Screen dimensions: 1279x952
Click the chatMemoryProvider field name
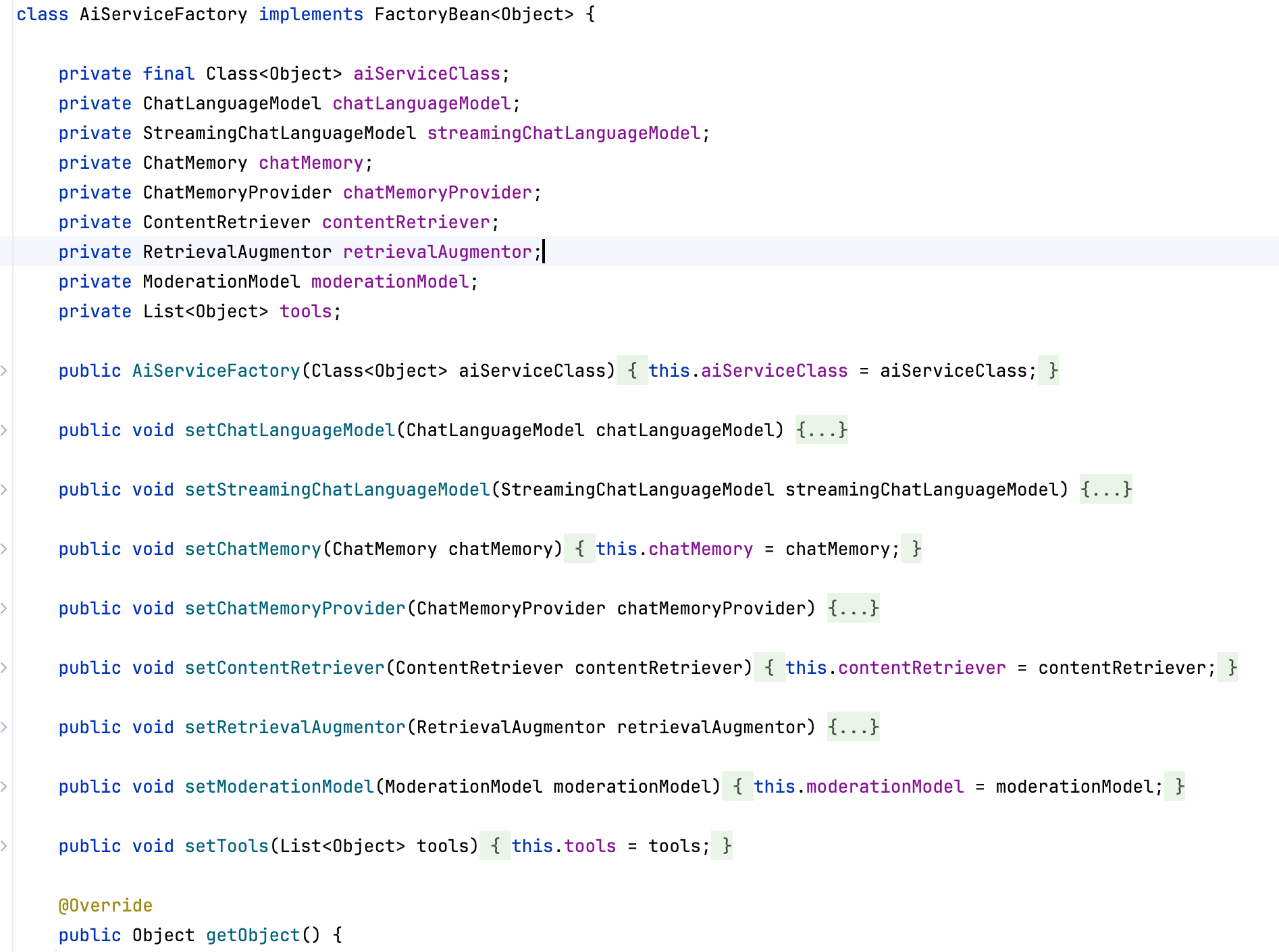[x=438, y=192]
